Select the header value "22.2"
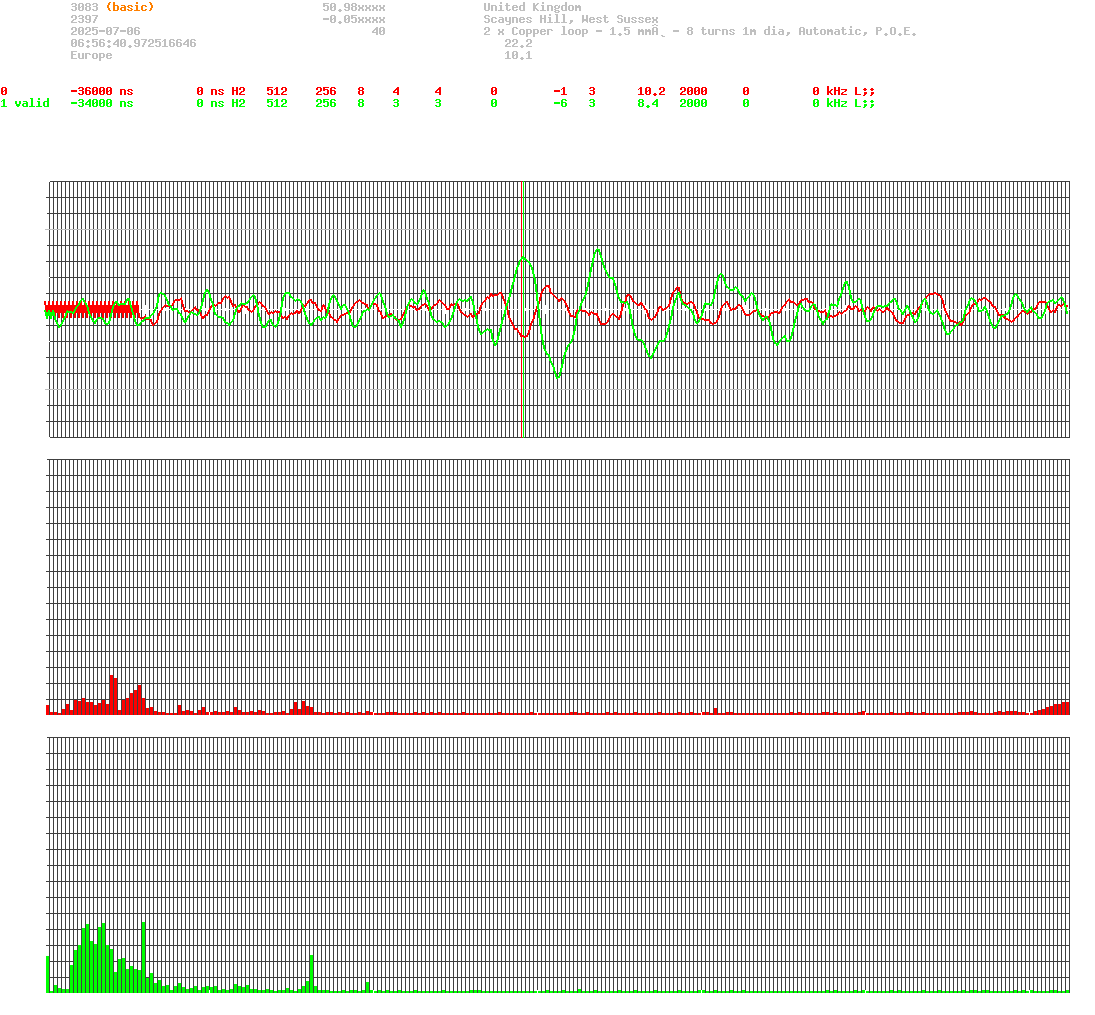Screen dimensions: 1095x1015 [518, 43]
